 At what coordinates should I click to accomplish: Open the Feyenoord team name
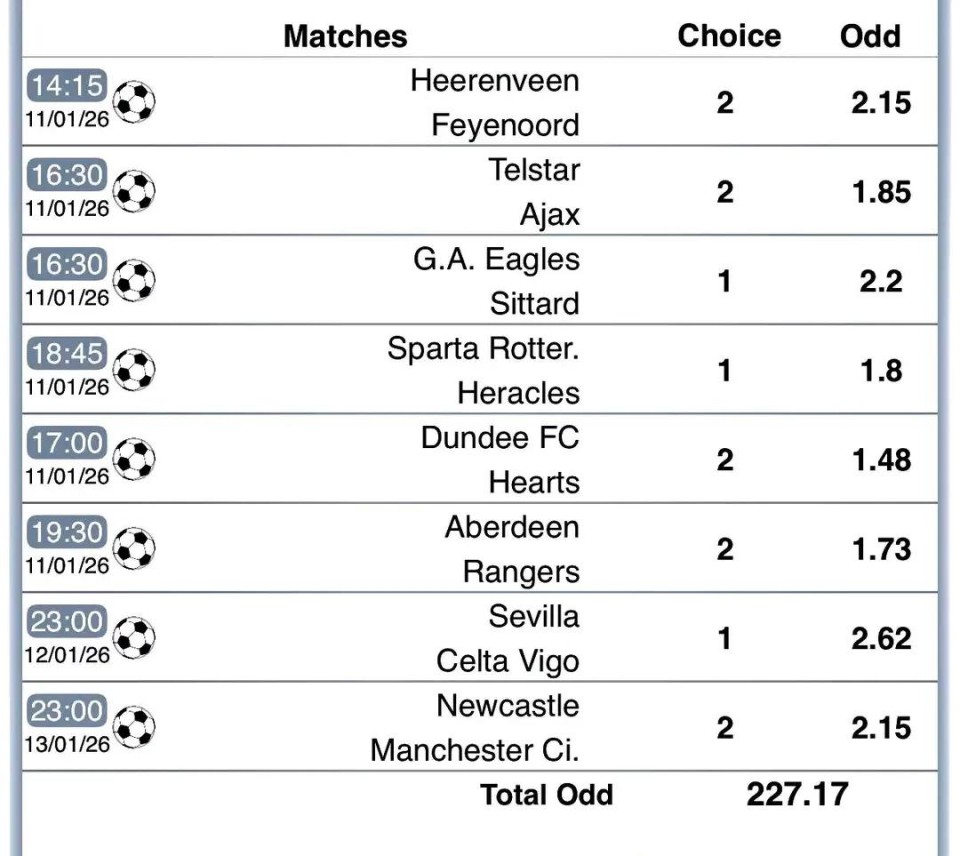click(505, 125)
